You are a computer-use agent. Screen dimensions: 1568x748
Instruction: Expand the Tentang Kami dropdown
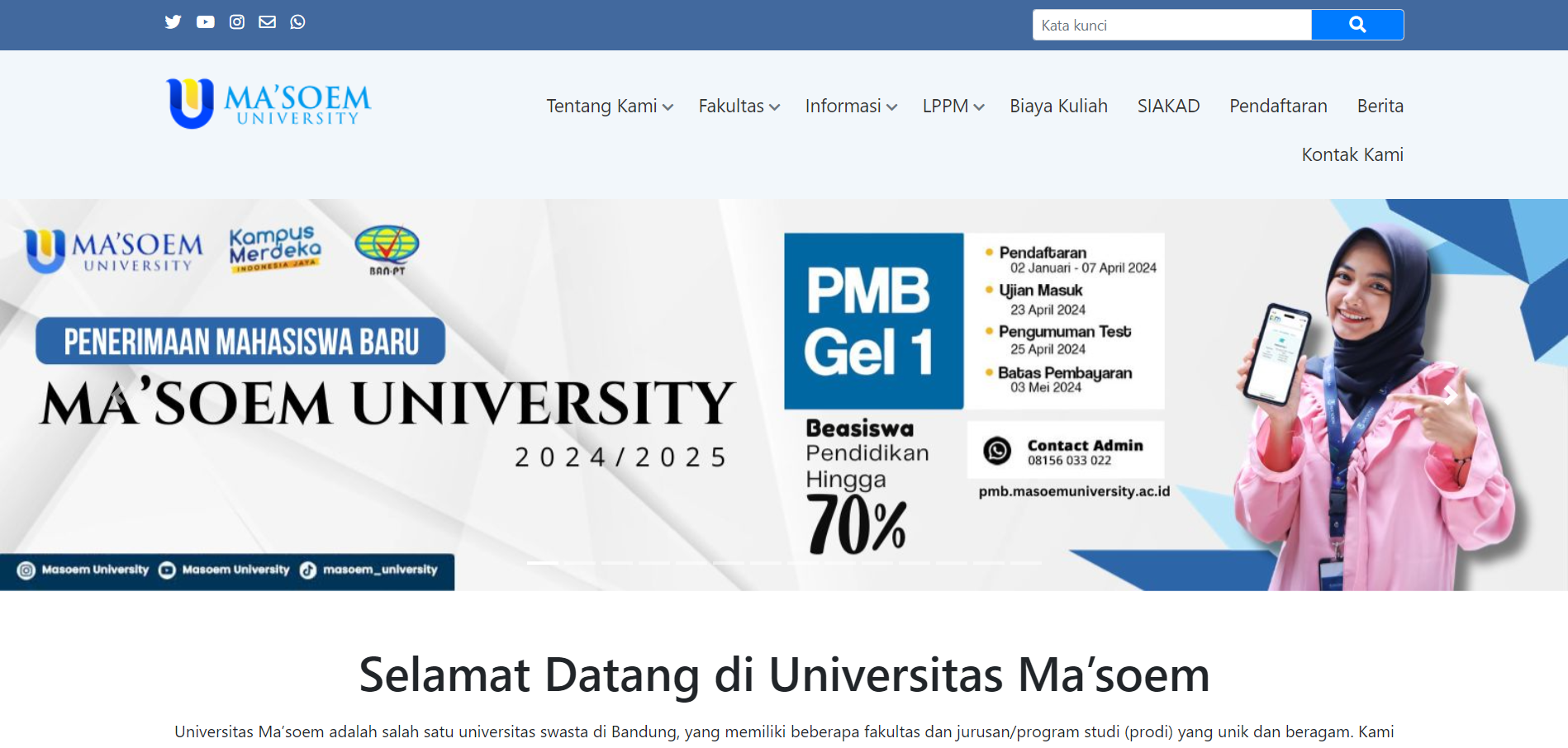tap(610, 106)
